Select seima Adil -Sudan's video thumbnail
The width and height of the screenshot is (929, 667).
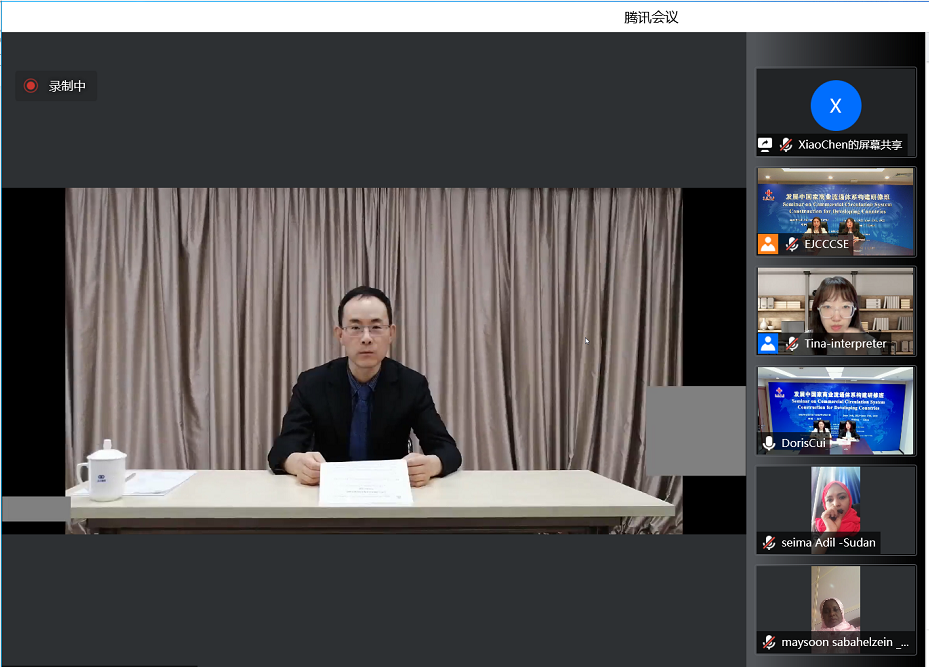click(x=835, y=498)
